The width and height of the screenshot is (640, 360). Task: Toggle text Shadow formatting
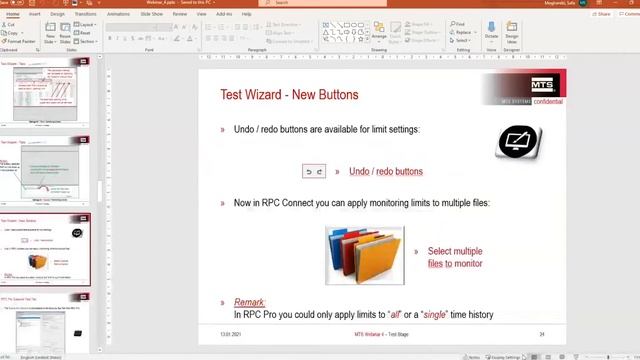[133, 38]
